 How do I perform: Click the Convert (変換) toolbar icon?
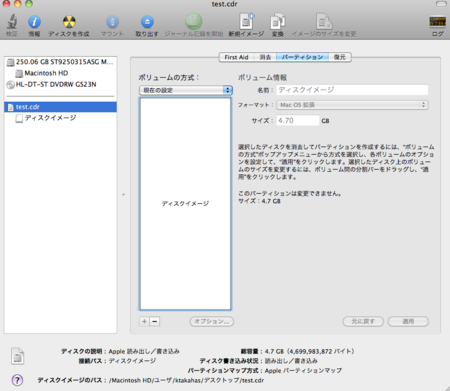277,21
